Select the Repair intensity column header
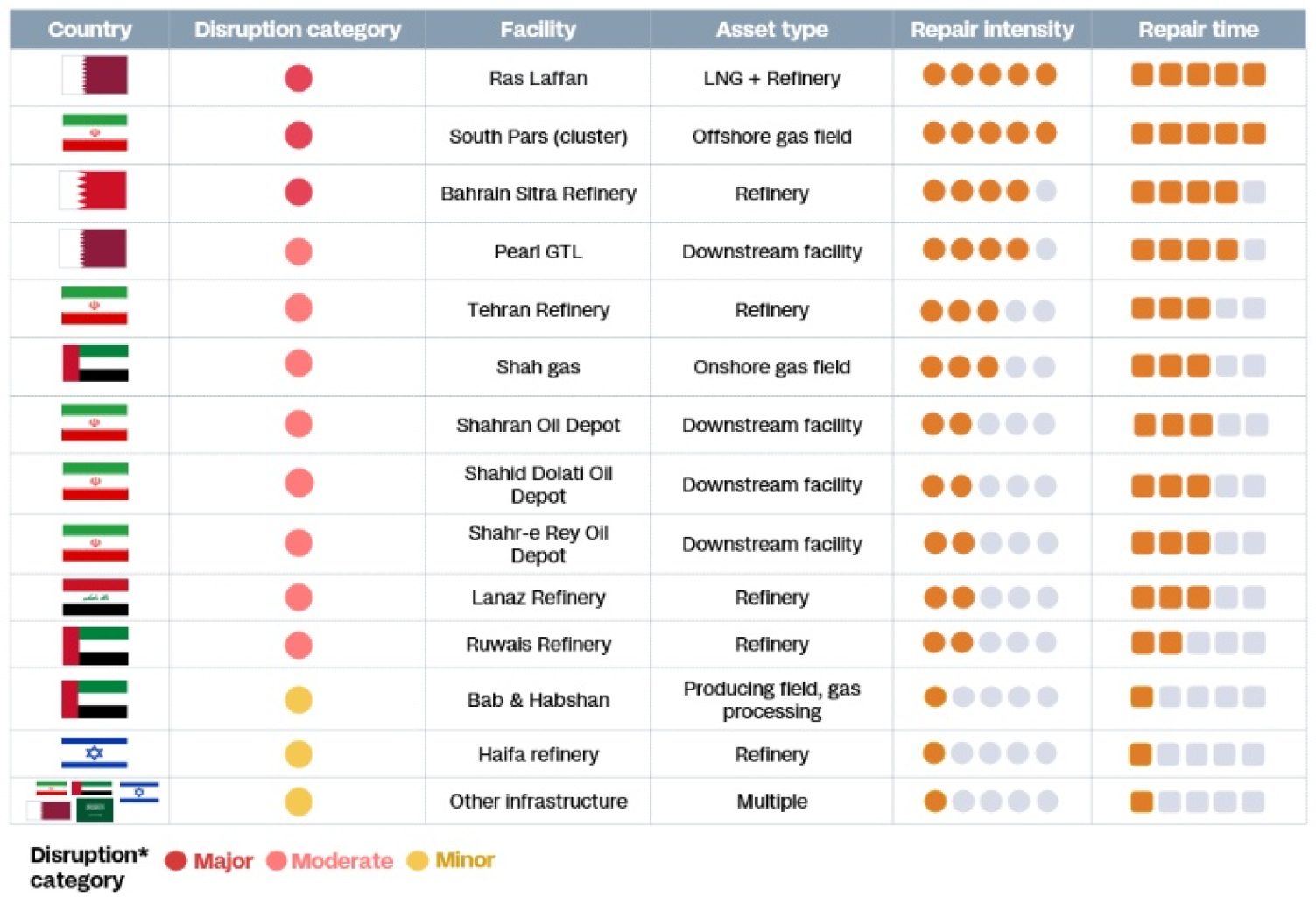Image resolution: width=1316 pixels, height=897 pixels. [x=991, y=30]
